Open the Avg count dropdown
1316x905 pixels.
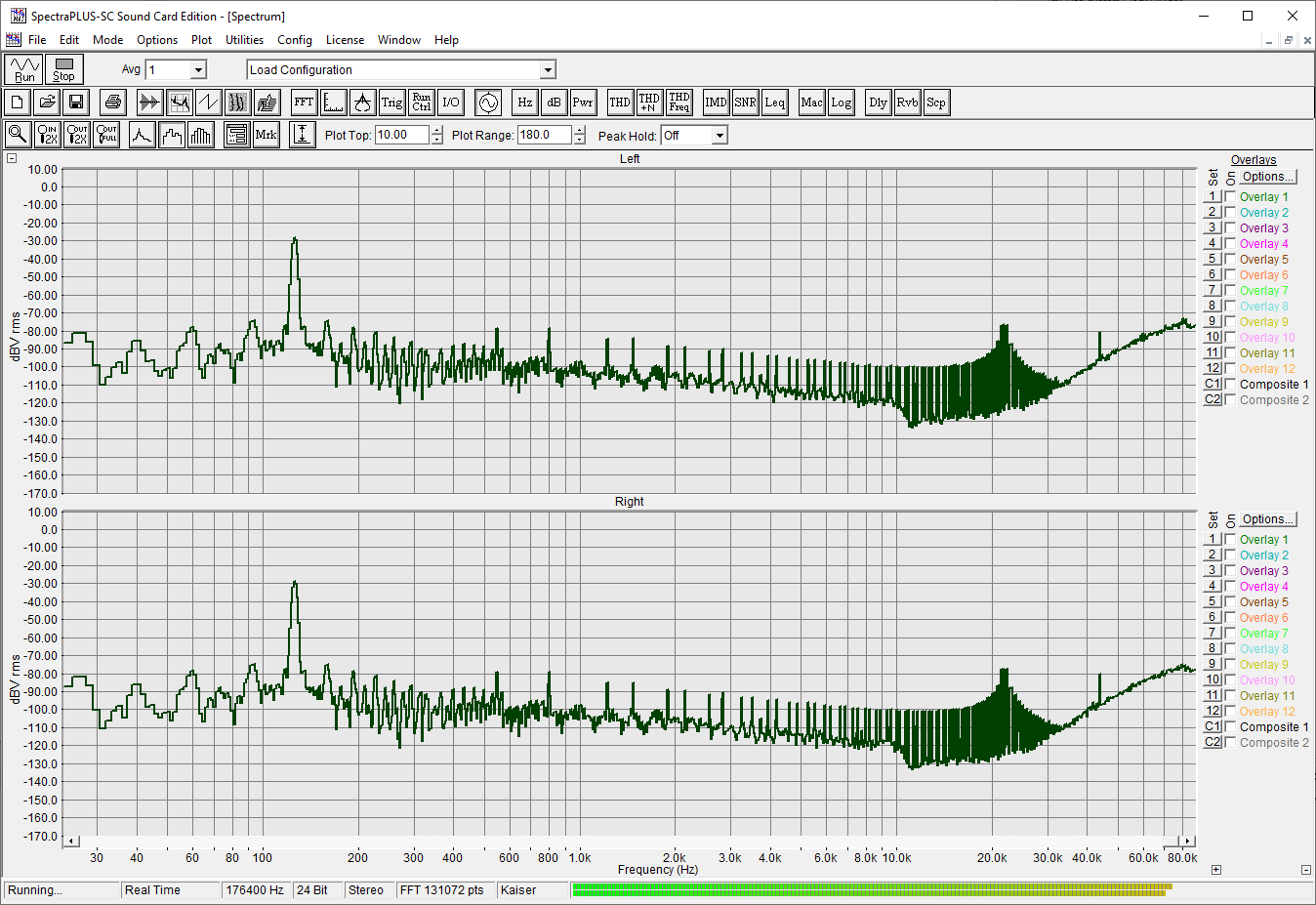tap(198, 70)
